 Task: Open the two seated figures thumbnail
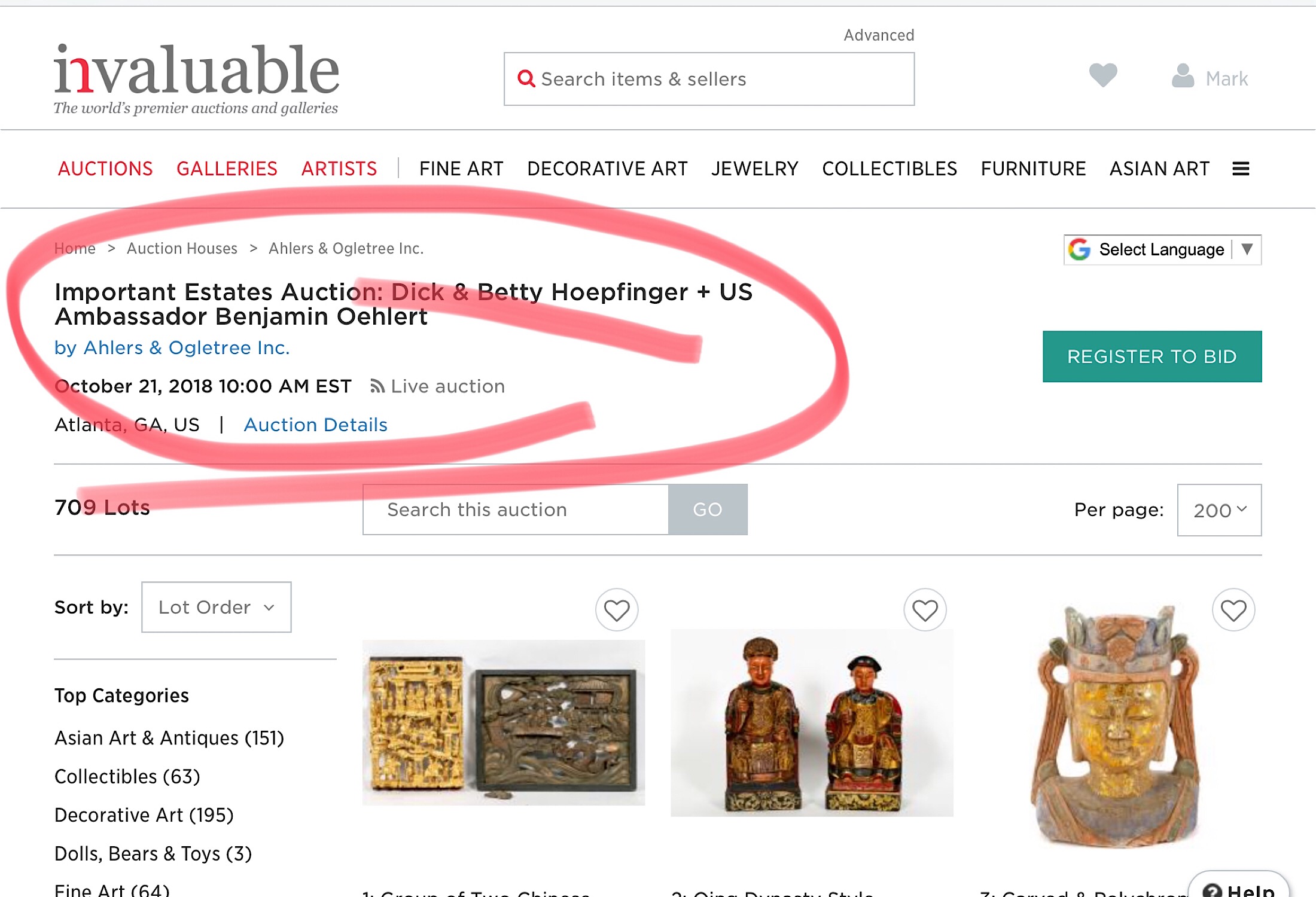coord(812,722)
